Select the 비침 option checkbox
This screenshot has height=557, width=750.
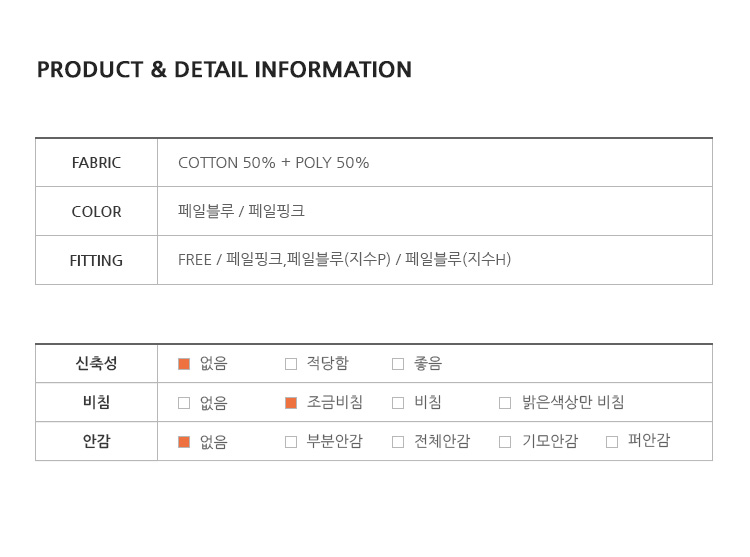(x=398, y=403)
